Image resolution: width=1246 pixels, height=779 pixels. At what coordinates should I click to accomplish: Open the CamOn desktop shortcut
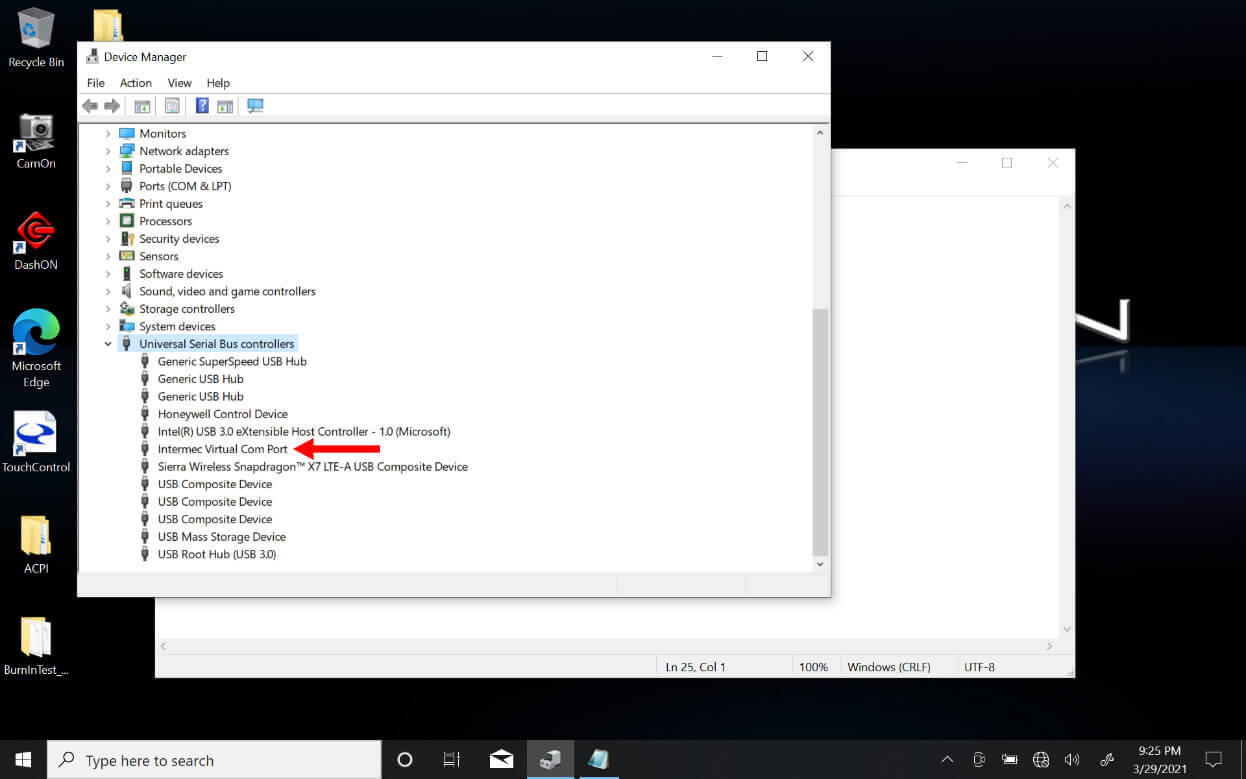(36, 140)
